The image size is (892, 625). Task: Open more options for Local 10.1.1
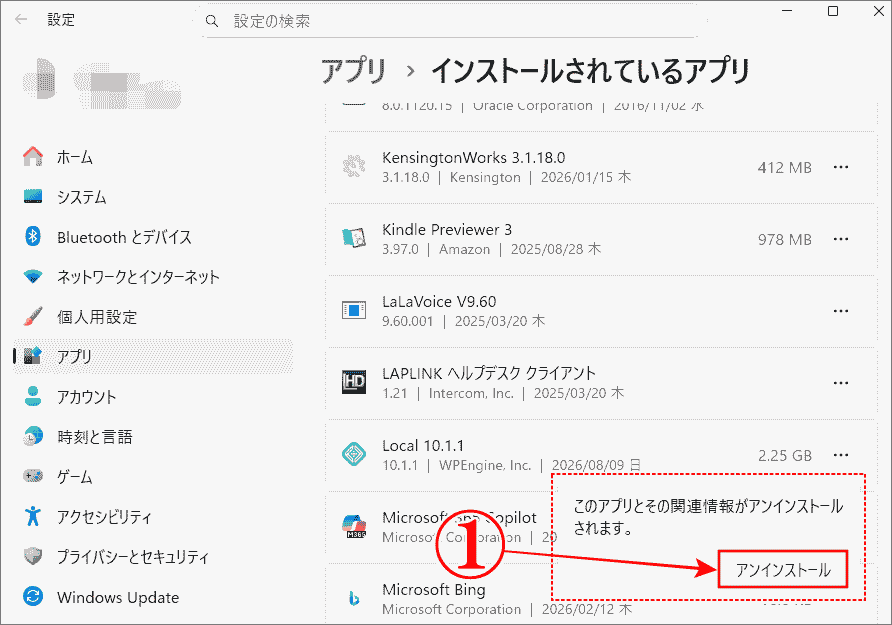coord(841,455)
